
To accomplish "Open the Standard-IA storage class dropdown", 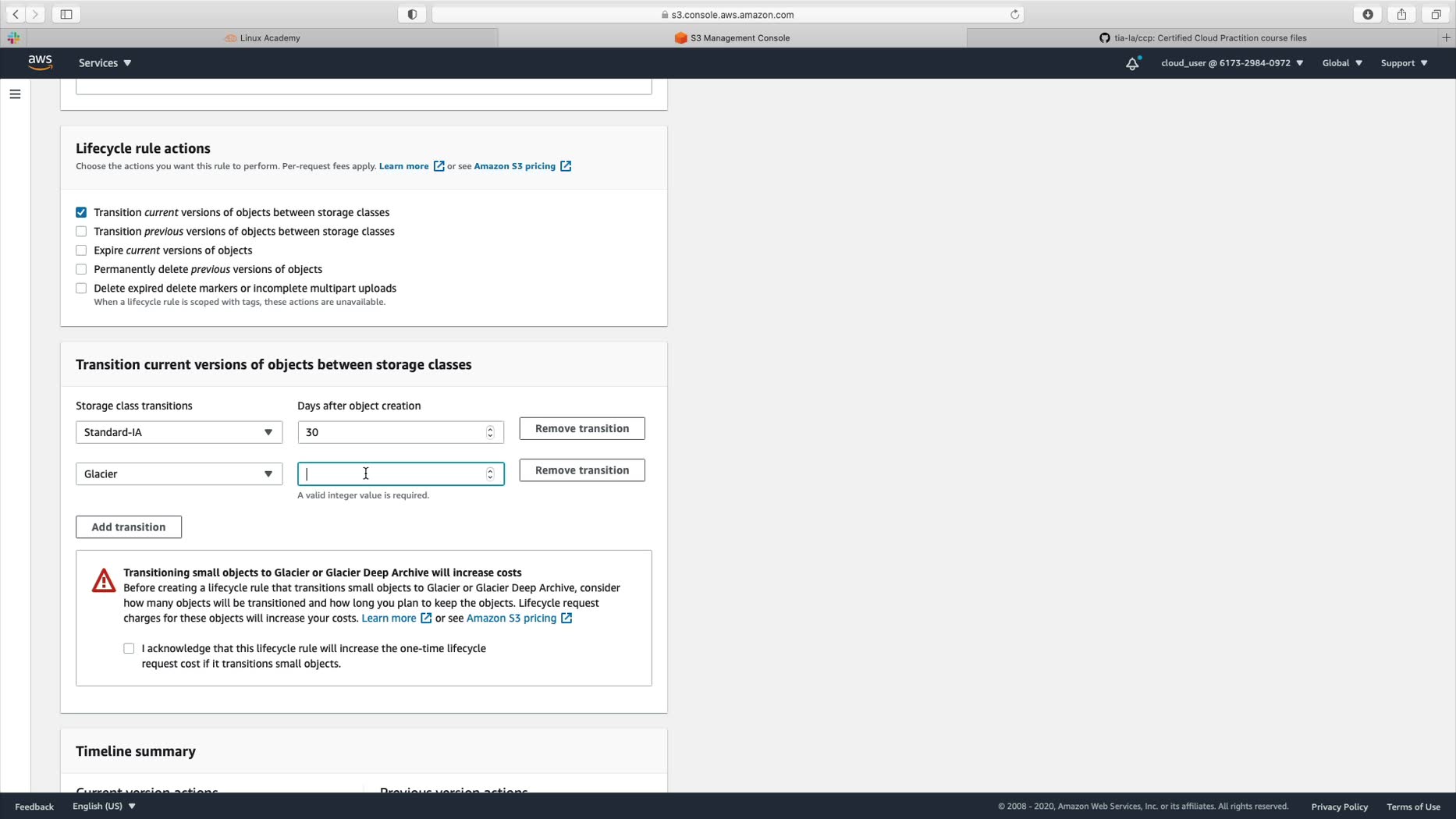I will pyautogui.click(x=179, y=432).
